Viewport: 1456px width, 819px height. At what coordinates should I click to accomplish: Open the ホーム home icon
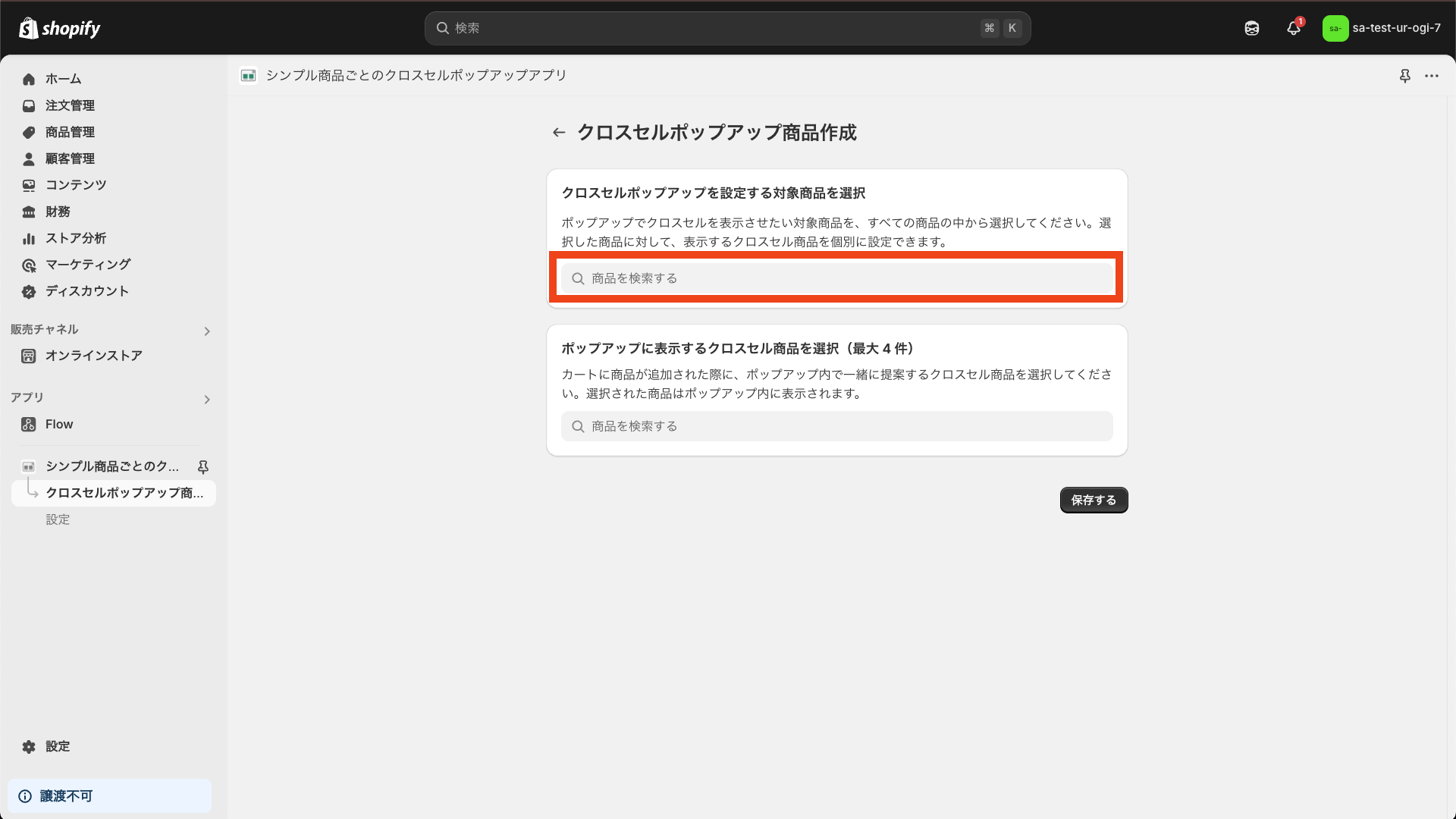pos(28,79)
